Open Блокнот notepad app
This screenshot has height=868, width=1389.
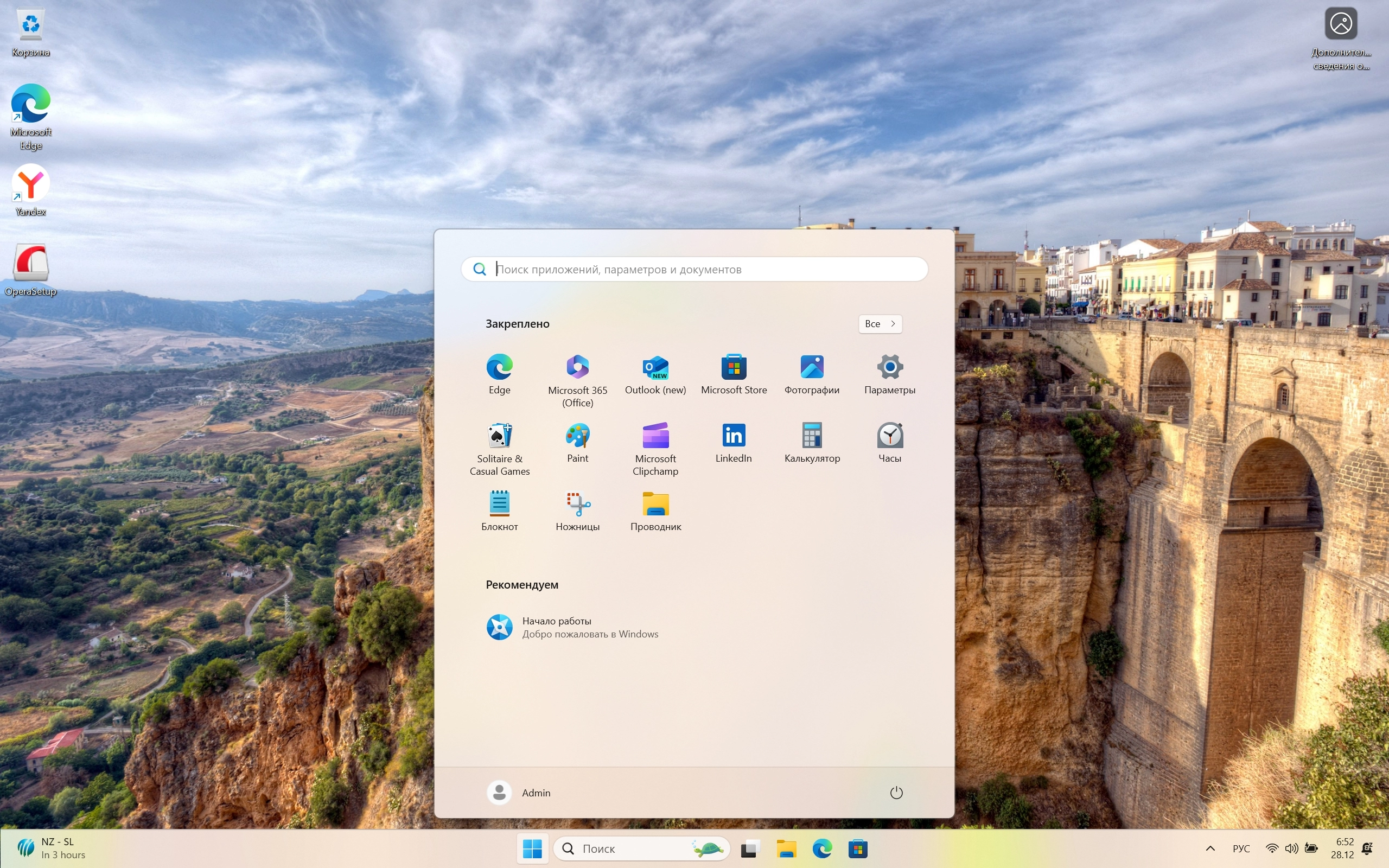coord(499,505)
